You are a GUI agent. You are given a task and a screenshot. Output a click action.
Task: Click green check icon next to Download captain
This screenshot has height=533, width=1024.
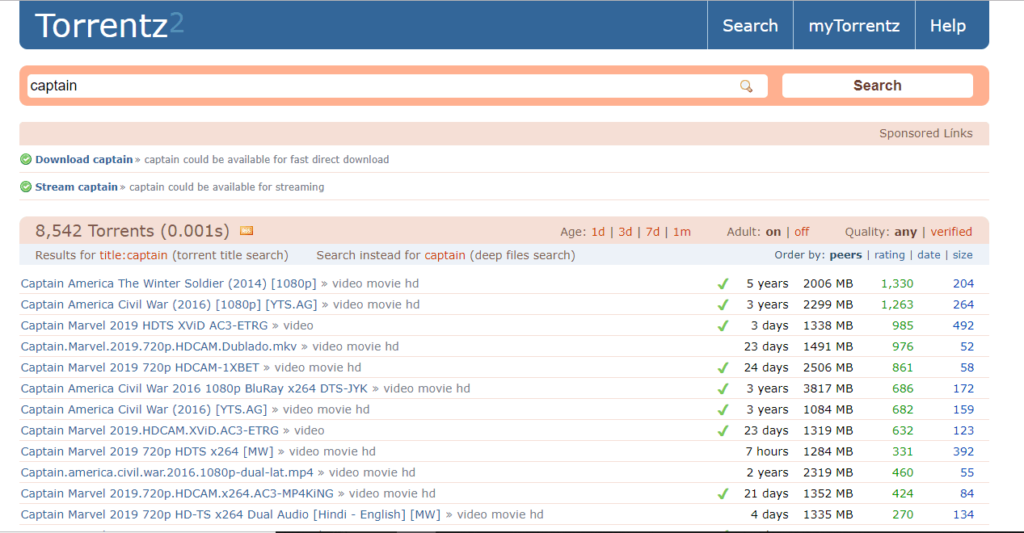pos(26,159)
